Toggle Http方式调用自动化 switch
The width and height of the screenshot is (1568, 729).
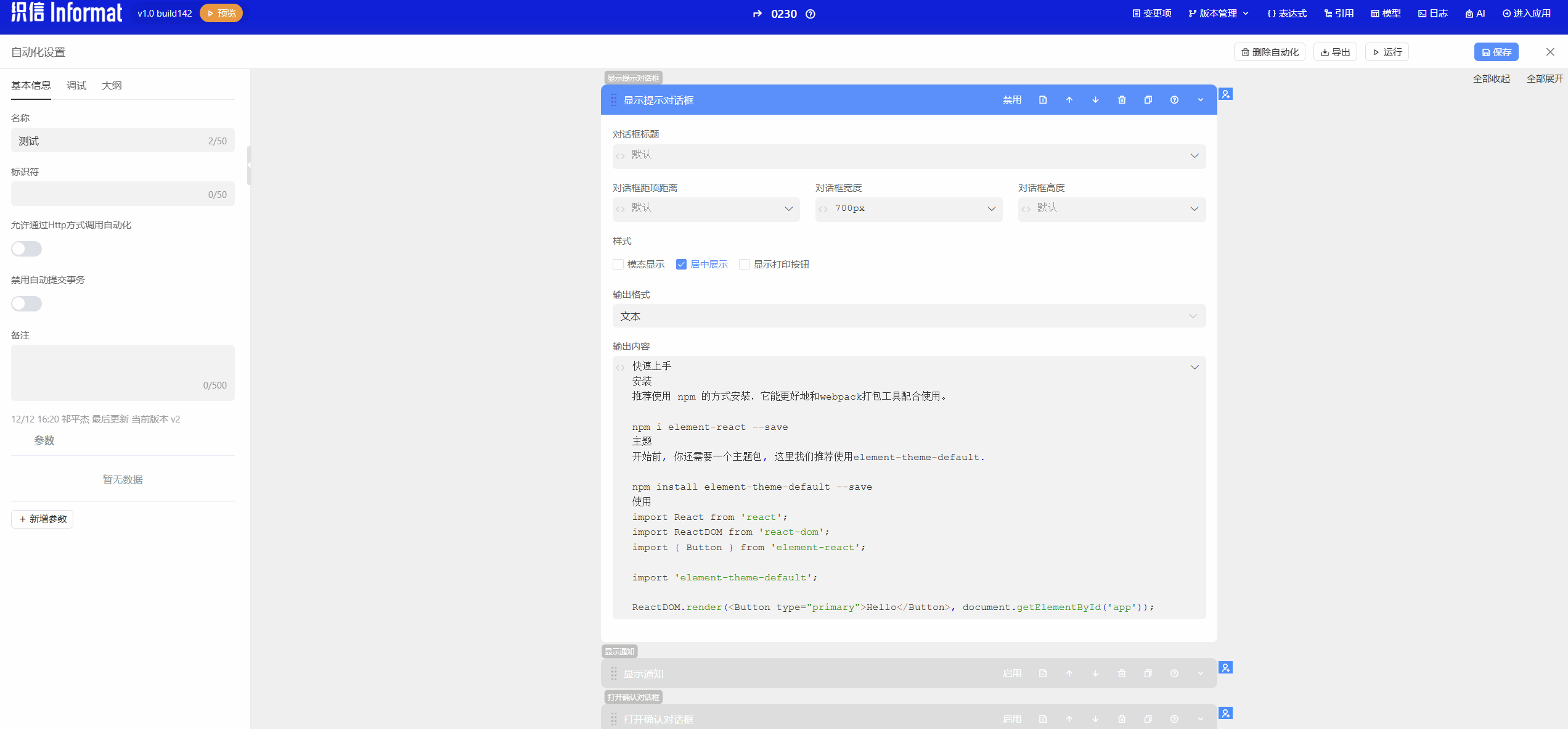[27, 249]
